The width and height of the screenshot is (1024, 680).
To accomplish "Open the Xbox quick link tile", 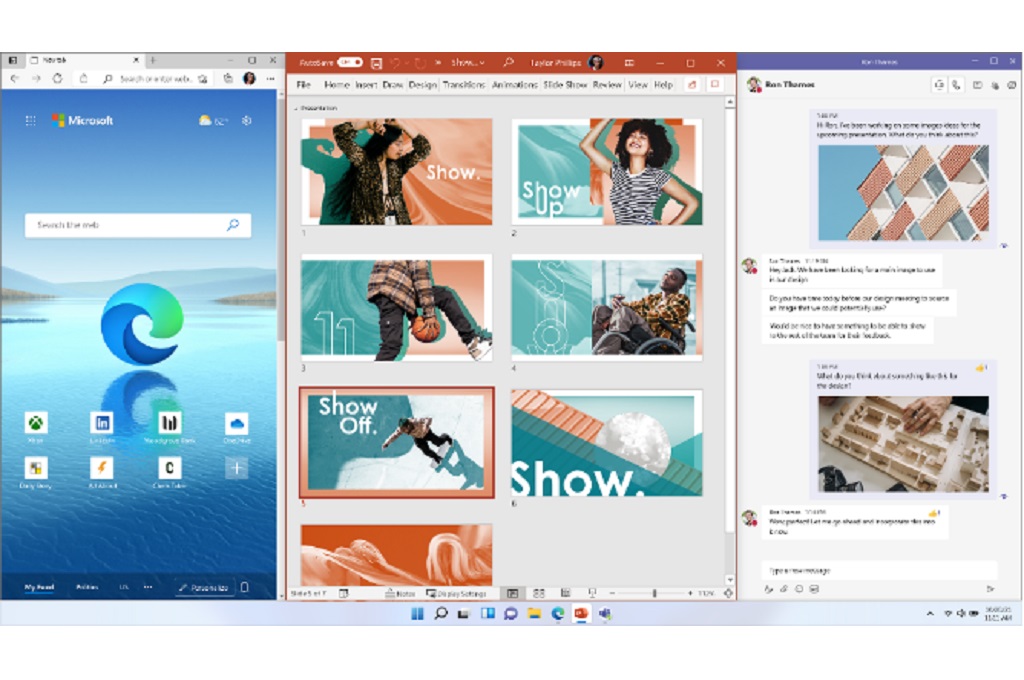I will 36,422.
